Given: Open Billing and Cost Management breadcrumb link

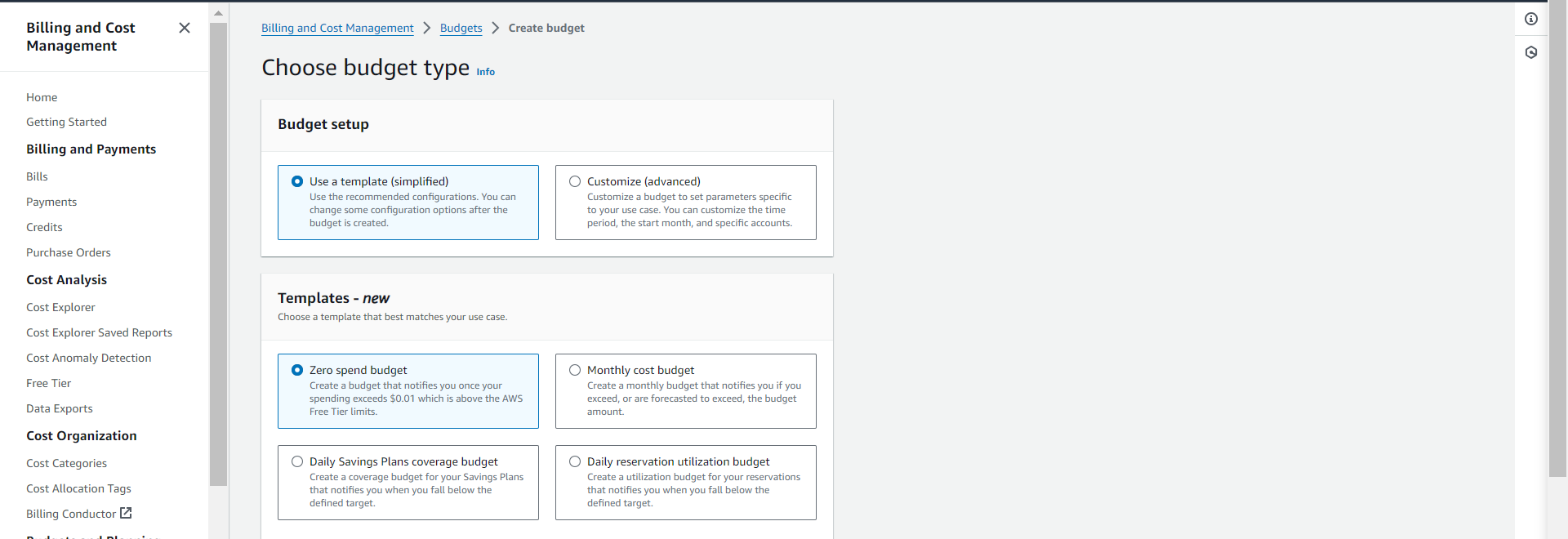Looking at the screenshot, I should pyautogui.click(x=337, y=27).
